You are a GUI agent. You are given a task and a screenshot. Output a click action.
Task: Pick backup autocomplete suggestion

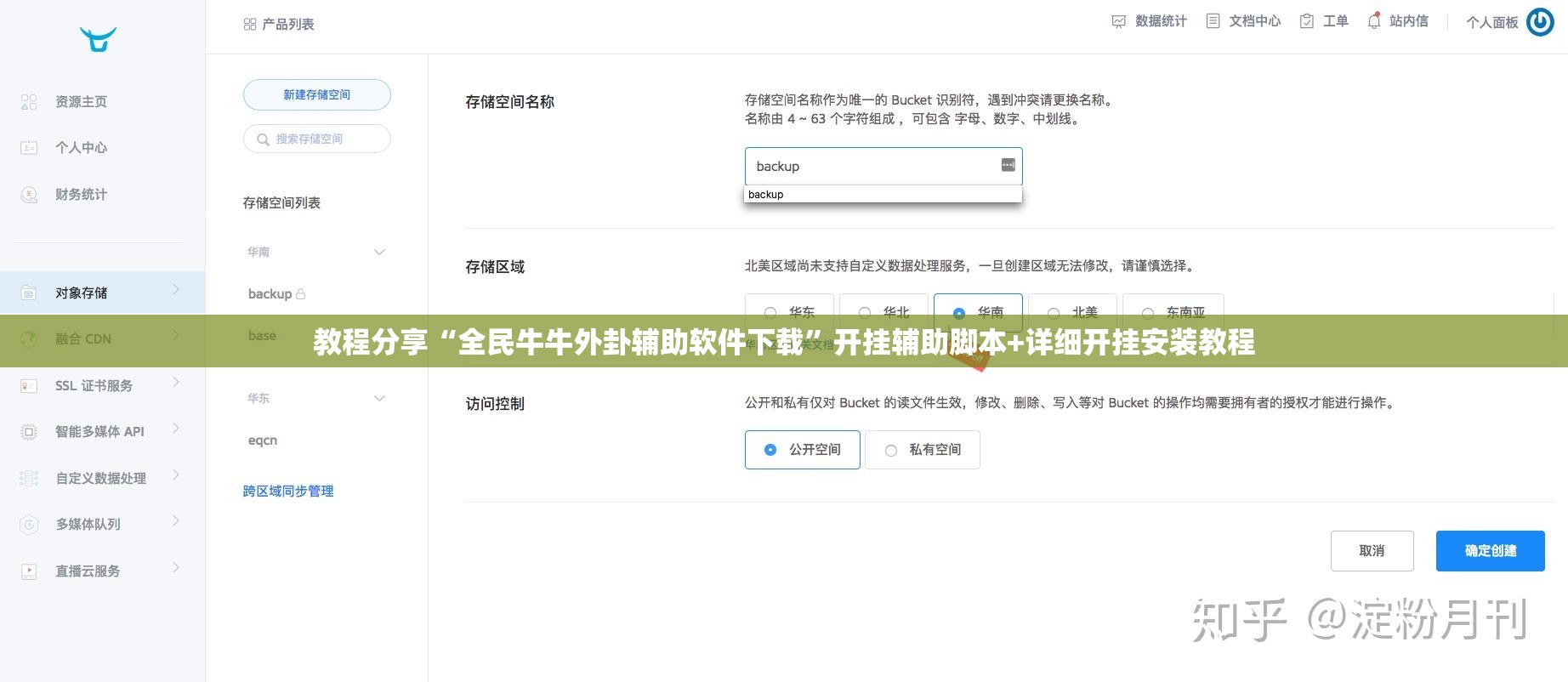[883, 195]
